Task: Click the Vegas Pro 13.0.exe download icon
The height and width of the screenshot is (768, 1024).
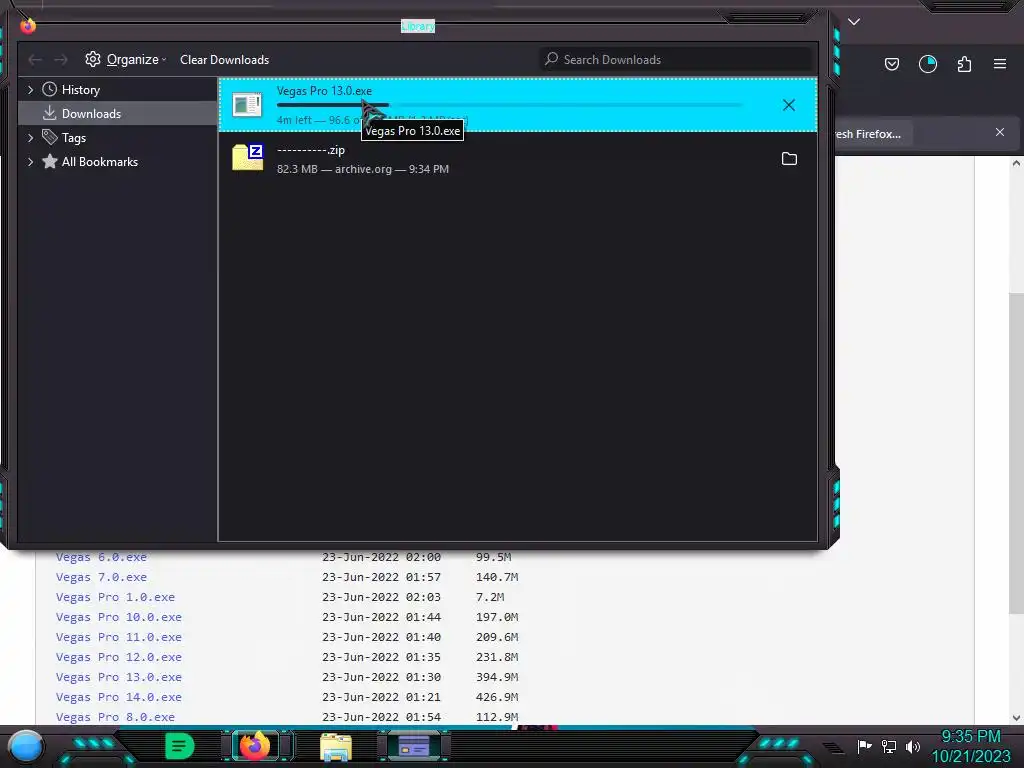Action: (x=247, y=104)
